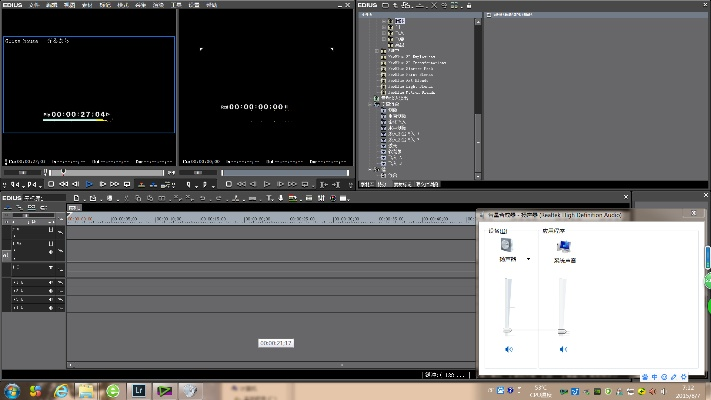Click Redo arrow in timeline toolbar
The image size is (711, 400).
click(219, 198)
